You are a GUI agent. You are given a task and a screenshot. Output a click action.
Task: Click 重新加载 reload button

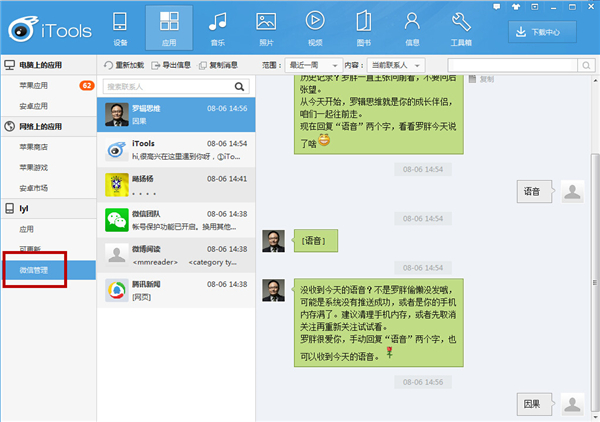coord(124,65)
